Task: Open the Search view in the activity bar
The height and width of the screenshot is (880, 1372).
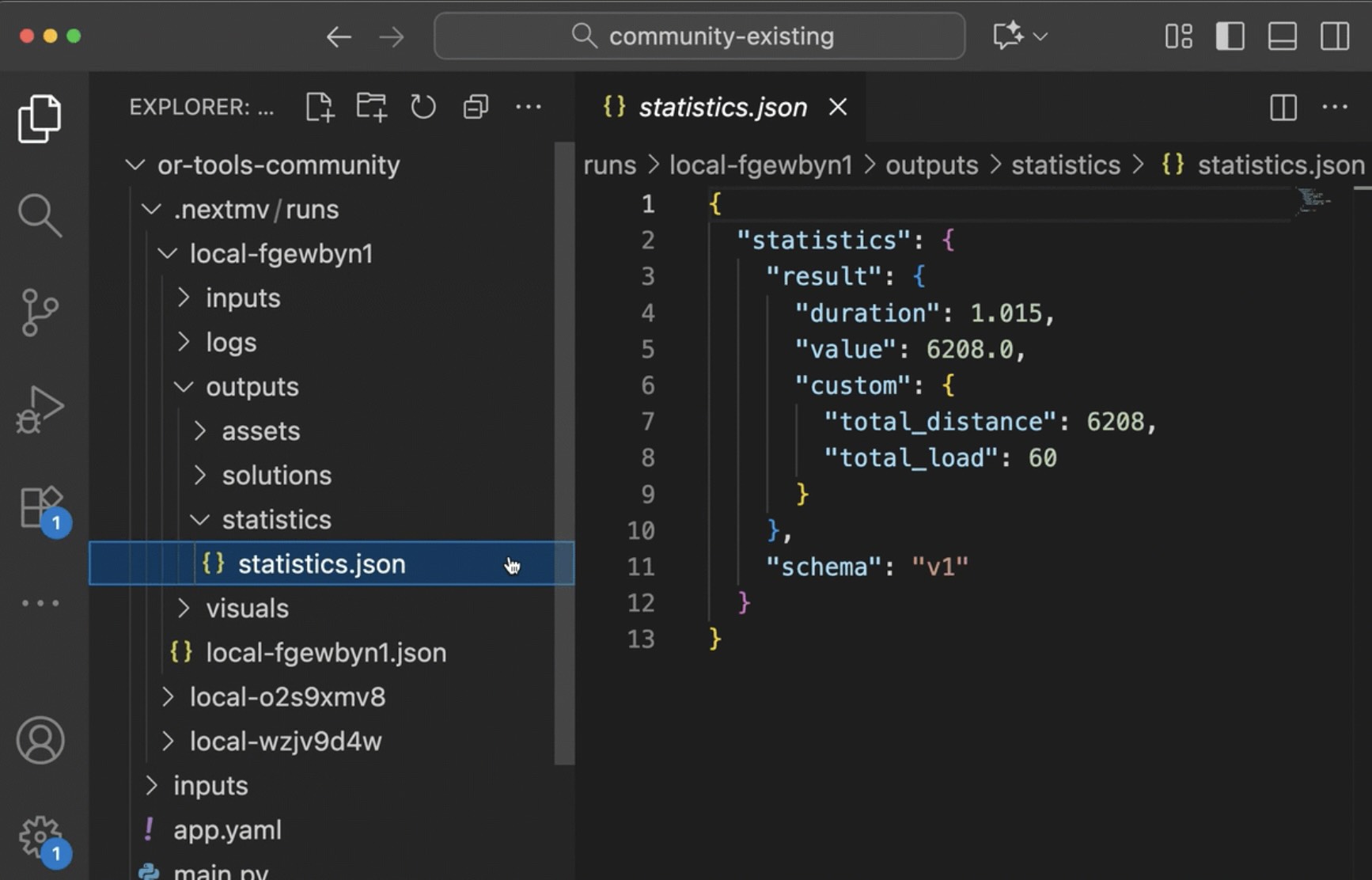Action: [40, 215]
